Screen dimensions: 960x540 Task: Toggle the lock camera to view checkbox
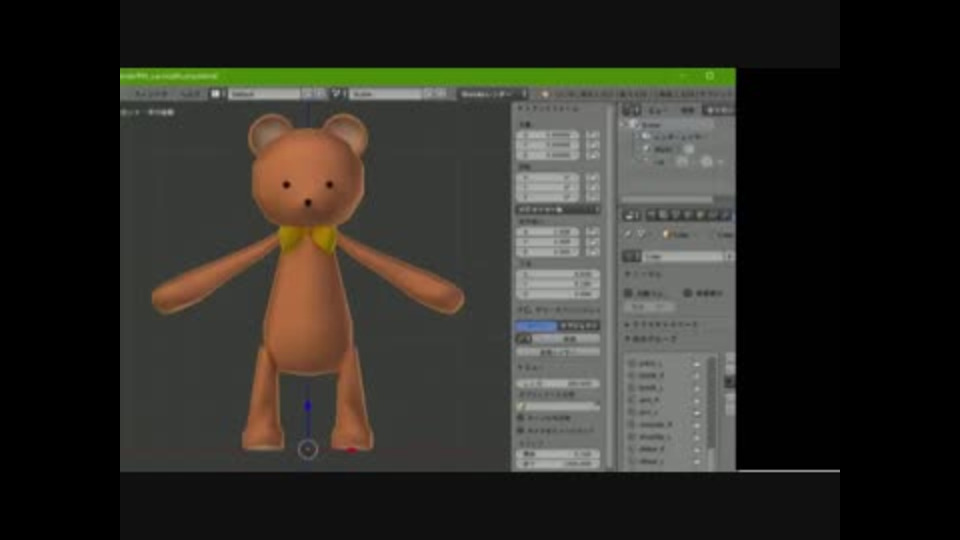pyautogui.click(x=521, y=431)
